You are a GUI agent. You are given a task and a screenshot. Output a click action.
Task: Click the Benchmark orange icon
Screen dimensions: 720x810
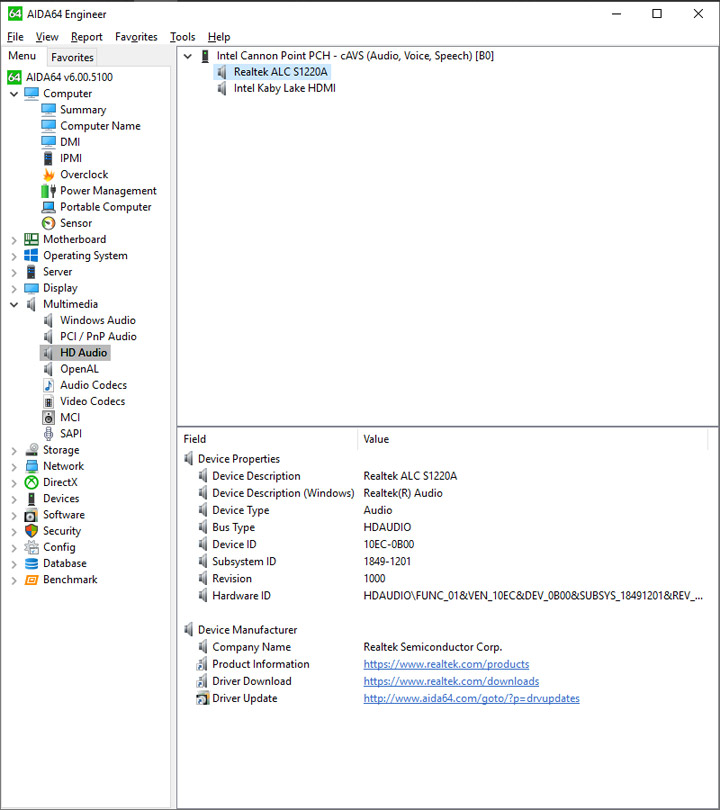coord(32,580)
